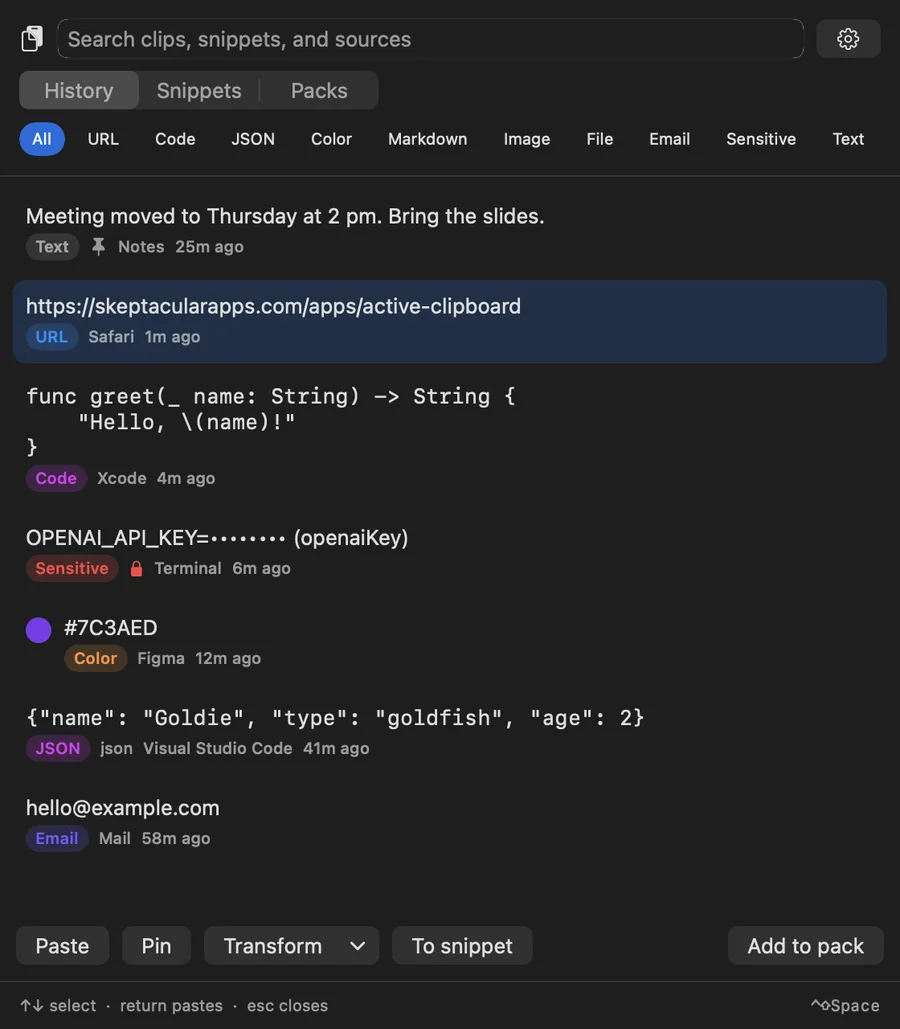Filter clips by Markdown

[427, 139]
